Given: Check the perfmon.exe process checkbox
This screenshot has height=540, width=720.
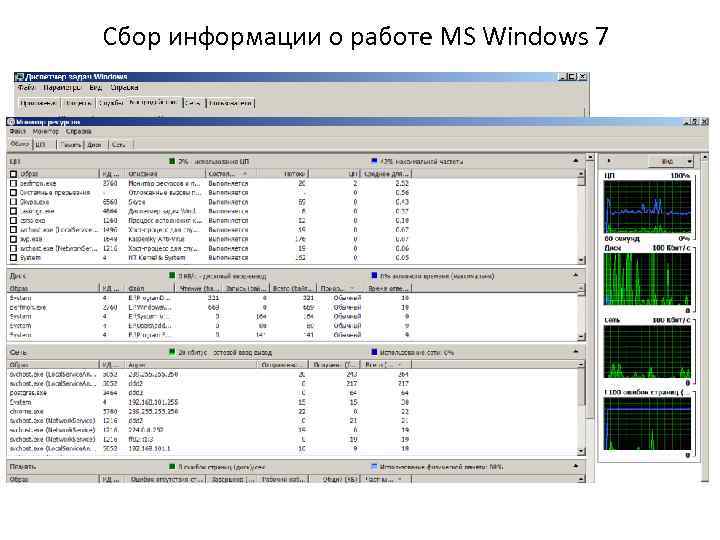Looking at the screenshot, I should coord(13,183).
